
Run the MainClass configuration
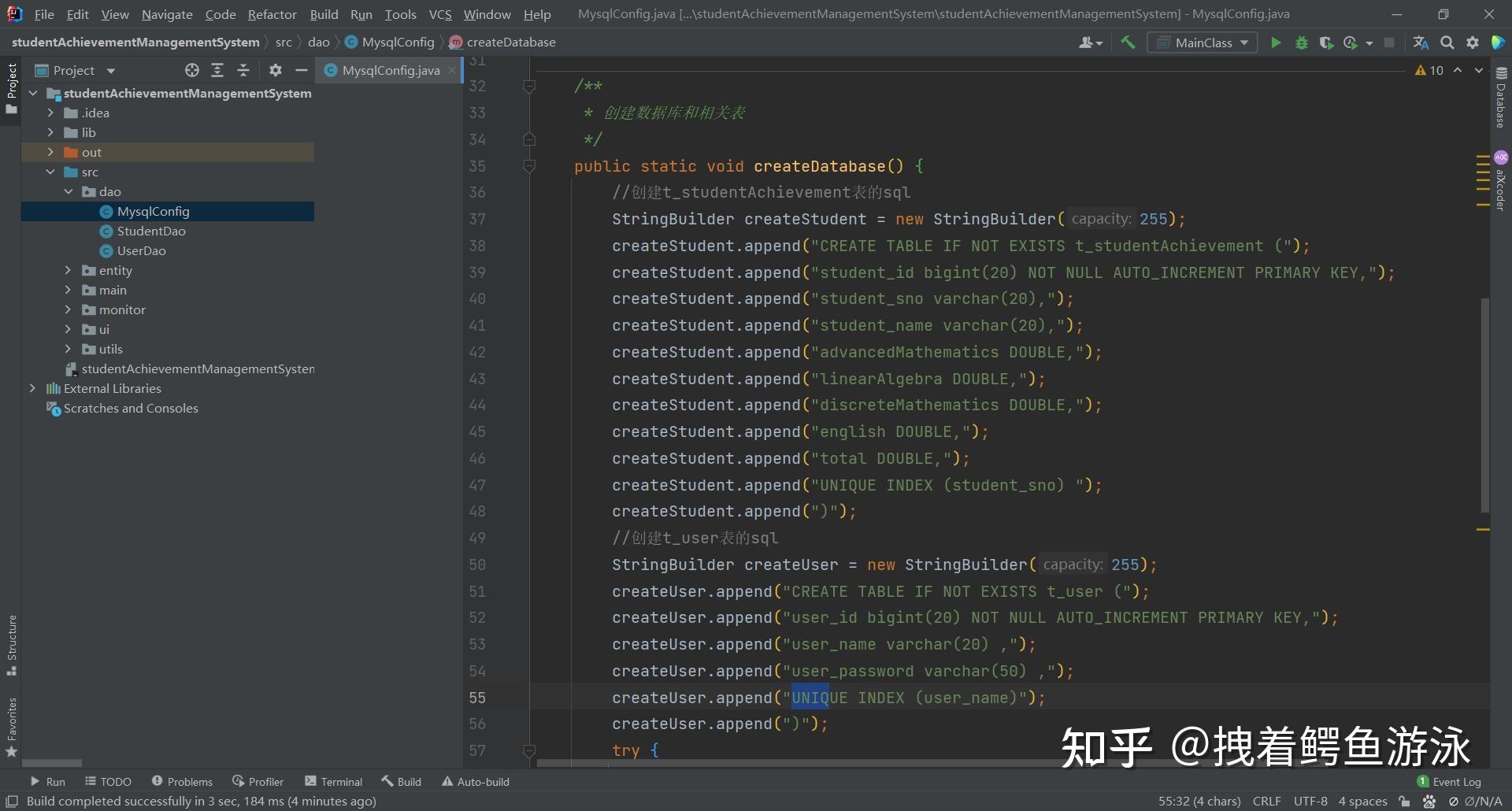tap(1277, 43)
